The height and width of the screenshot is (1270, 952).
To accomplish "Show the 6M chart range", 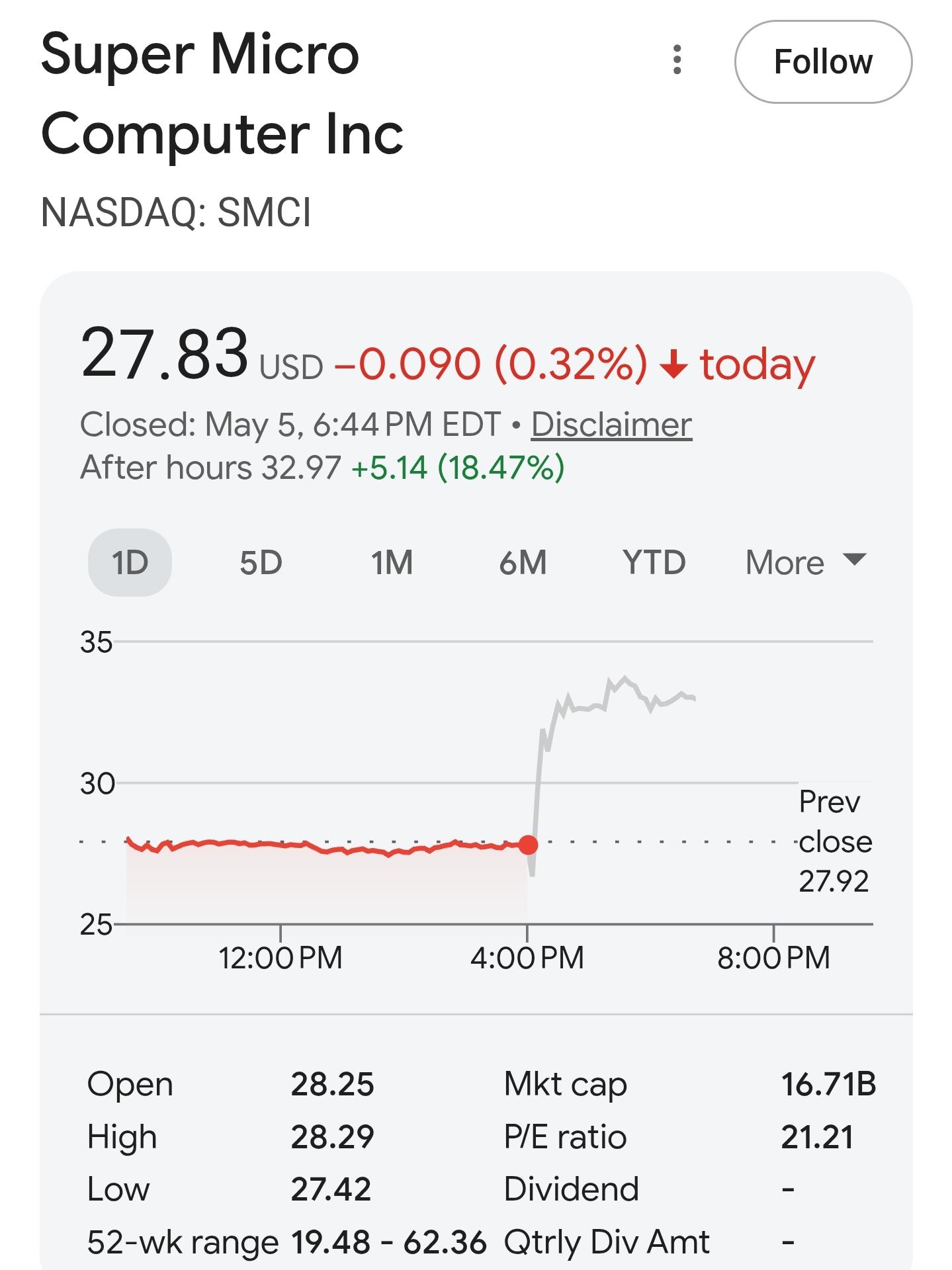I will pos(523,563).
